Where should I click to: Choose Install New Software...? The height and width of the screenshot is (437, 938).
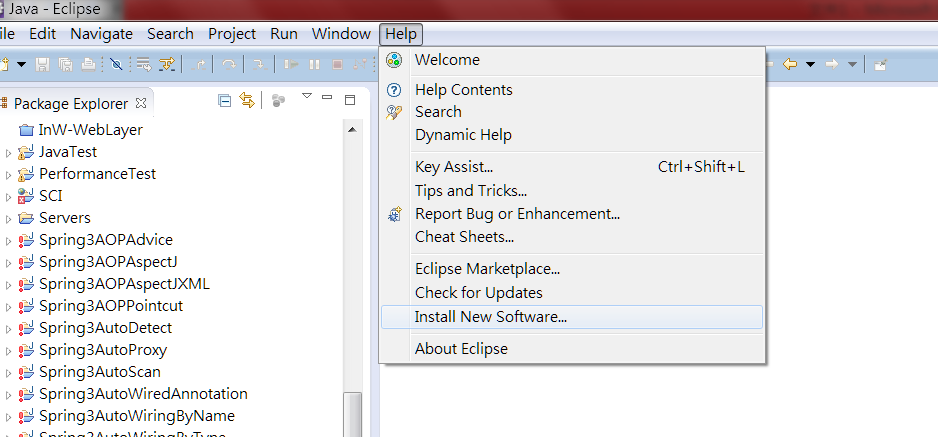point(572,317)
